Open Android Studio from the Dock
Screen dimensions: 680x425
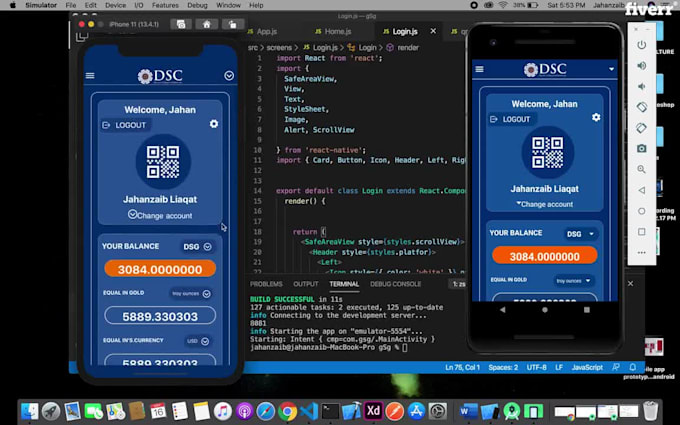click(x=512, y=411)
